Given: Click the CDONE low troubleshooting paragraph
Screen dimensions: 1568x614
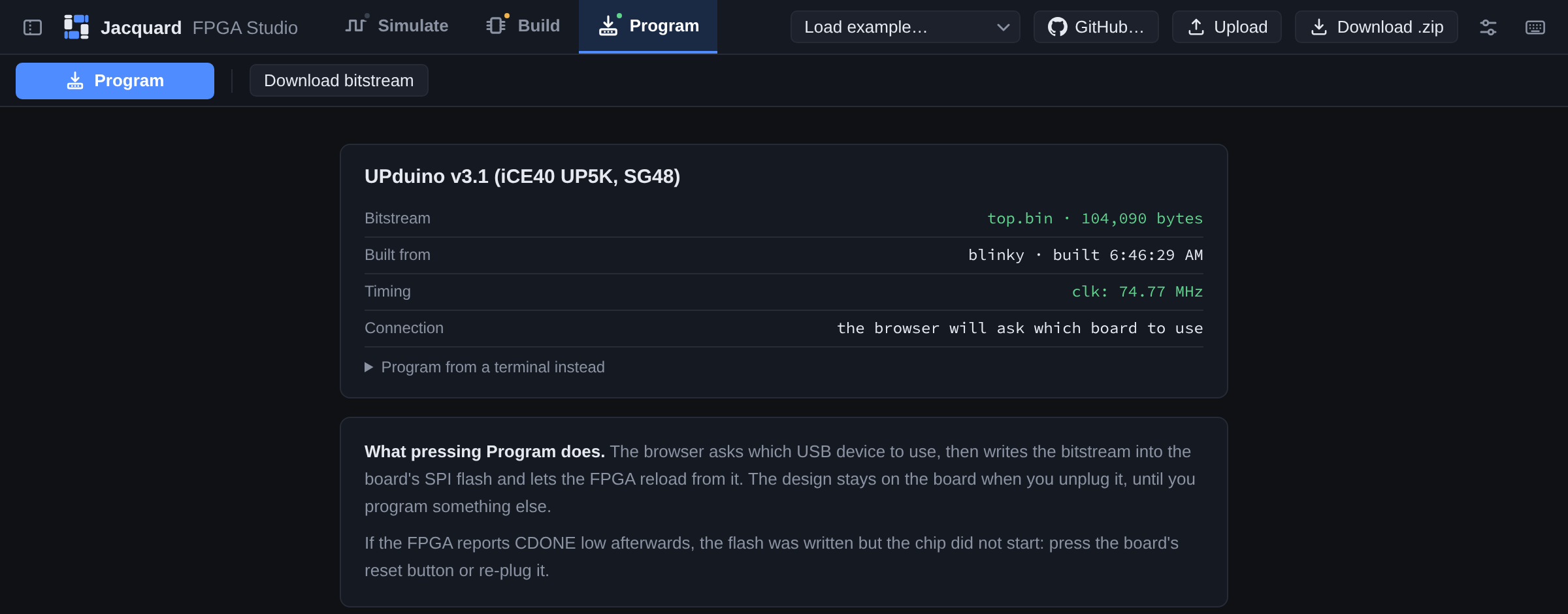Looking at the screenshot, I should point(772,557).
